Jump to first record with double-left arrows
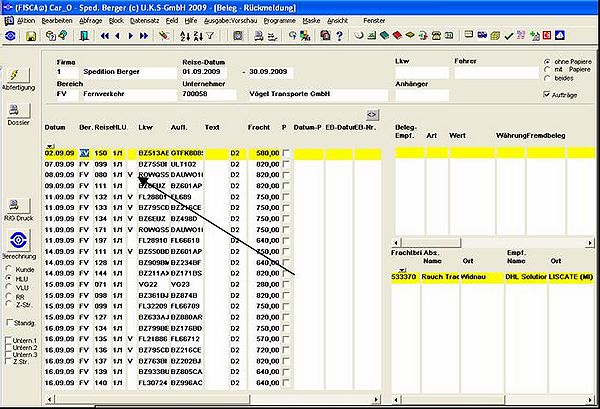Viewport: 600px width, 409px height. click(x=104, y=36)
